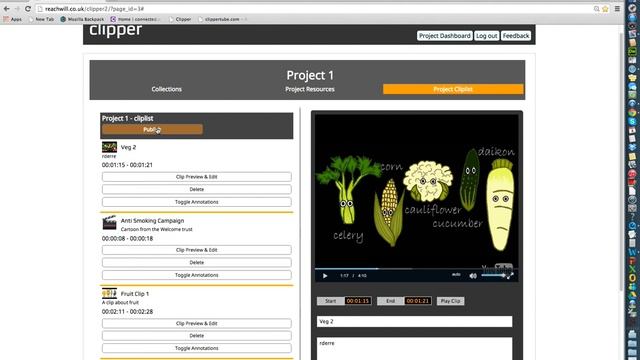Click the YouTube logo on the video
This screenshot has height=360, width=640.
497,268
